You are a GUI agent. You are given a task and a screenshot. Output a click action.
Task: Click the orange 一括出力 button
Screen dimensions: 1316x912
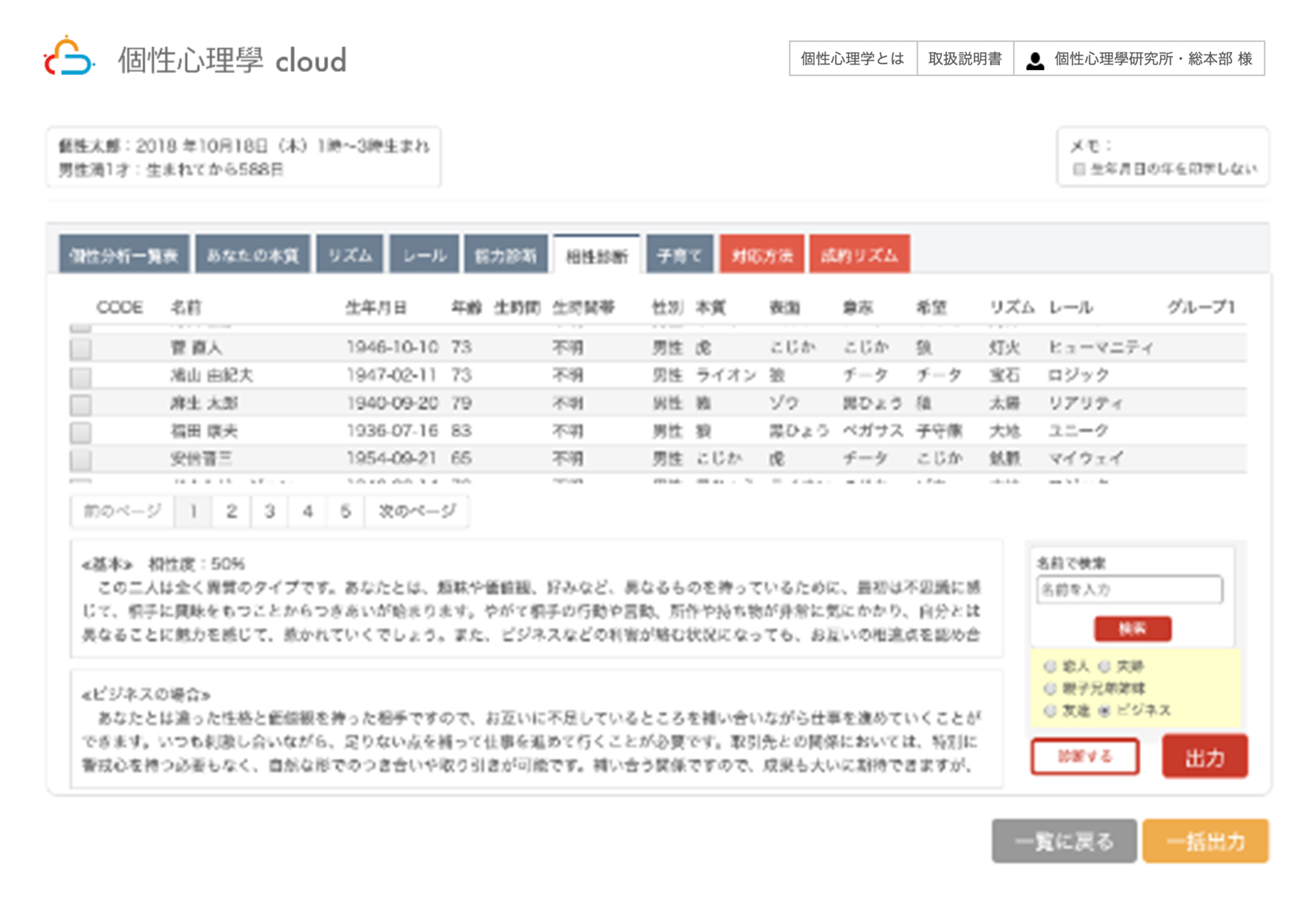1205,841
